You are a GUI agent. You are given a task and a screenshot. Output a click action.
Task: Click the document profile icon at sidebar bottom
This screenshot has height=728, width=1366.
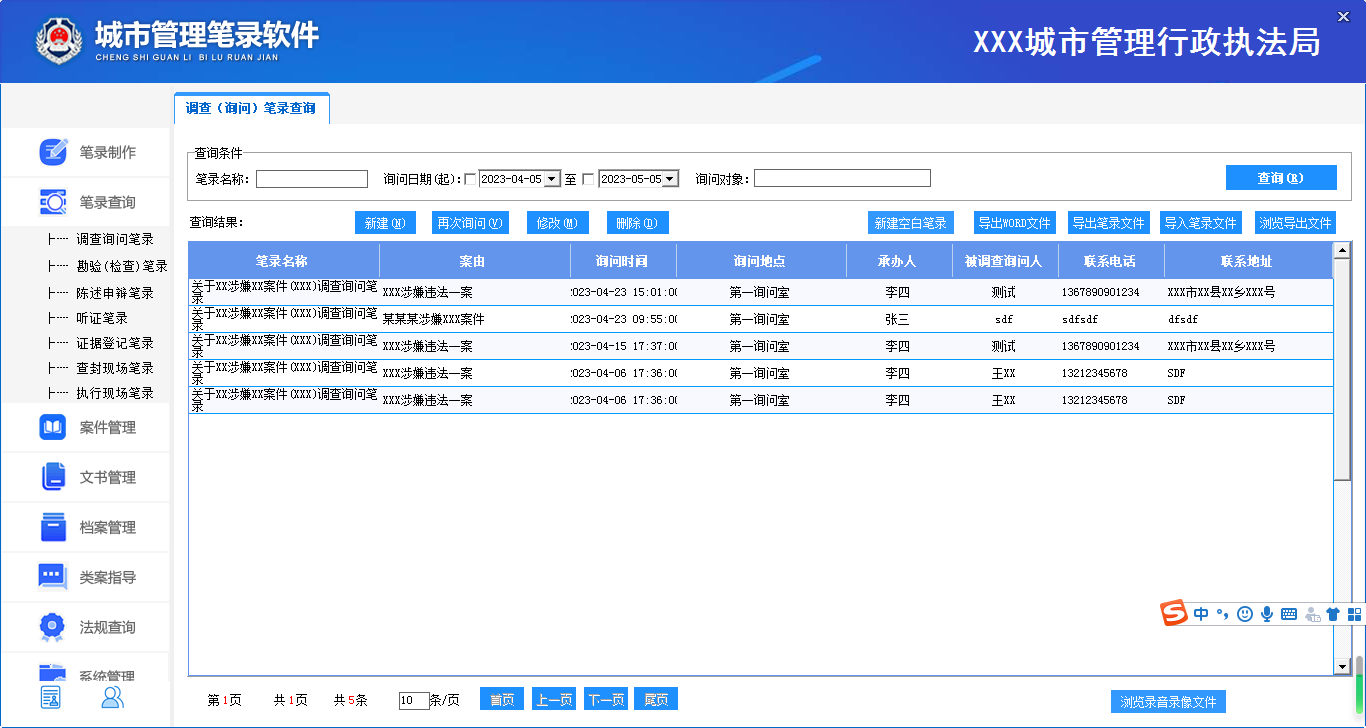51,697
